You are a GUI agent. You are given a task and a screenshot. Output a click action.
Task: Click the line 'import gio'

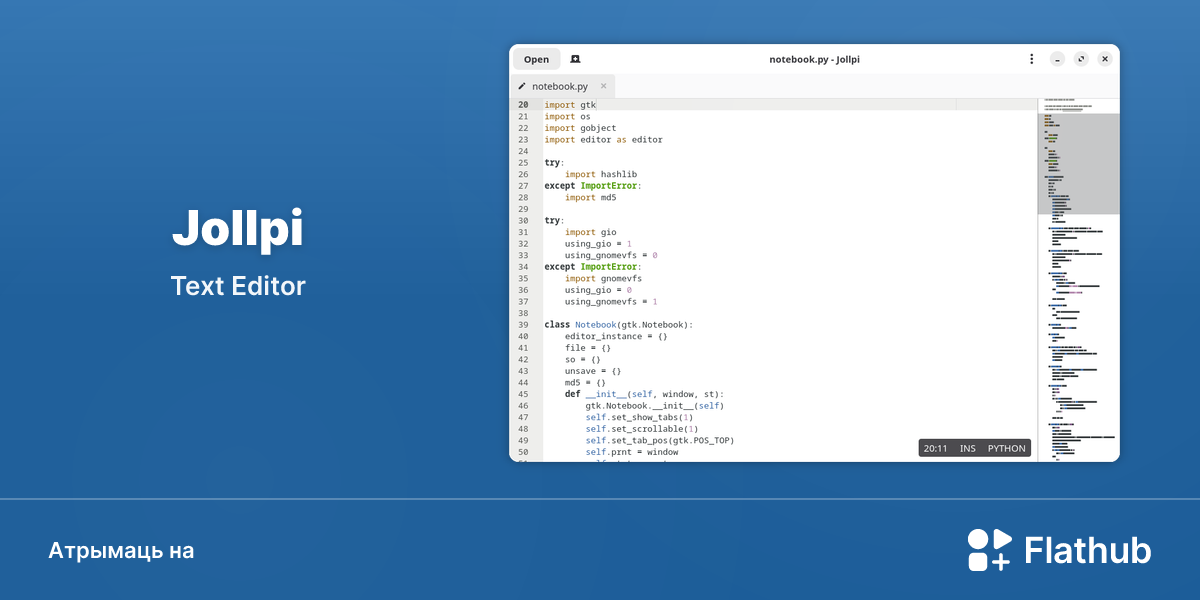(591, 232)
